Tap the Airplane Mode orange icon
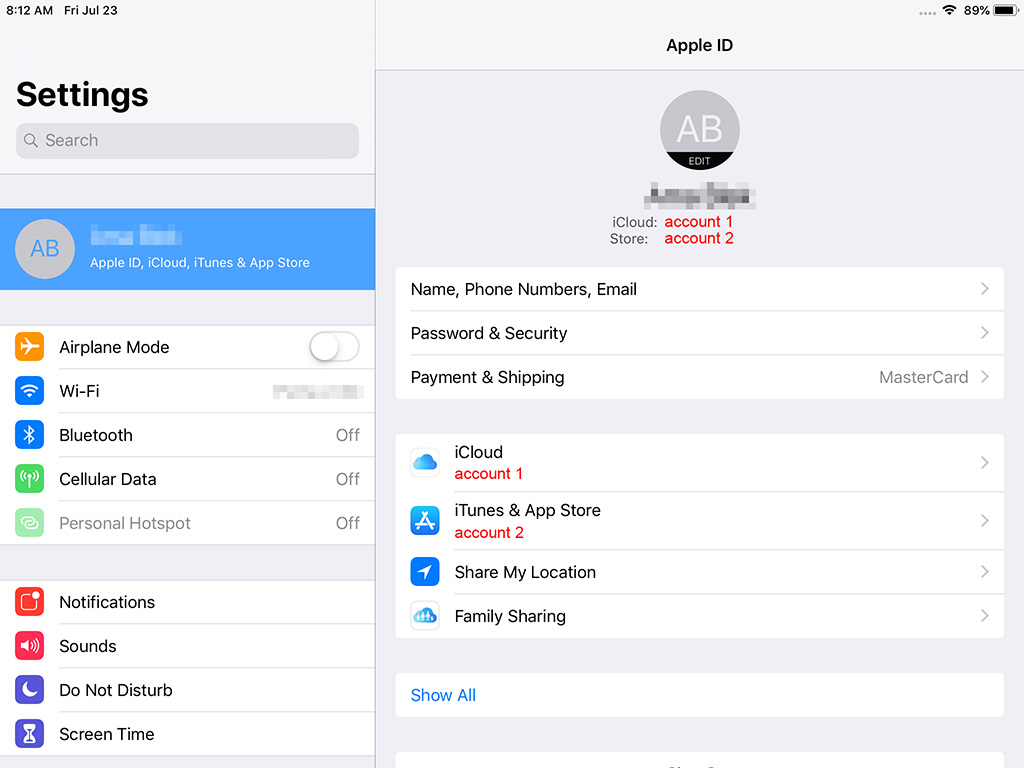Image resolution: width=1024 pixels, height=768 pixels. [x=29, y=347]
